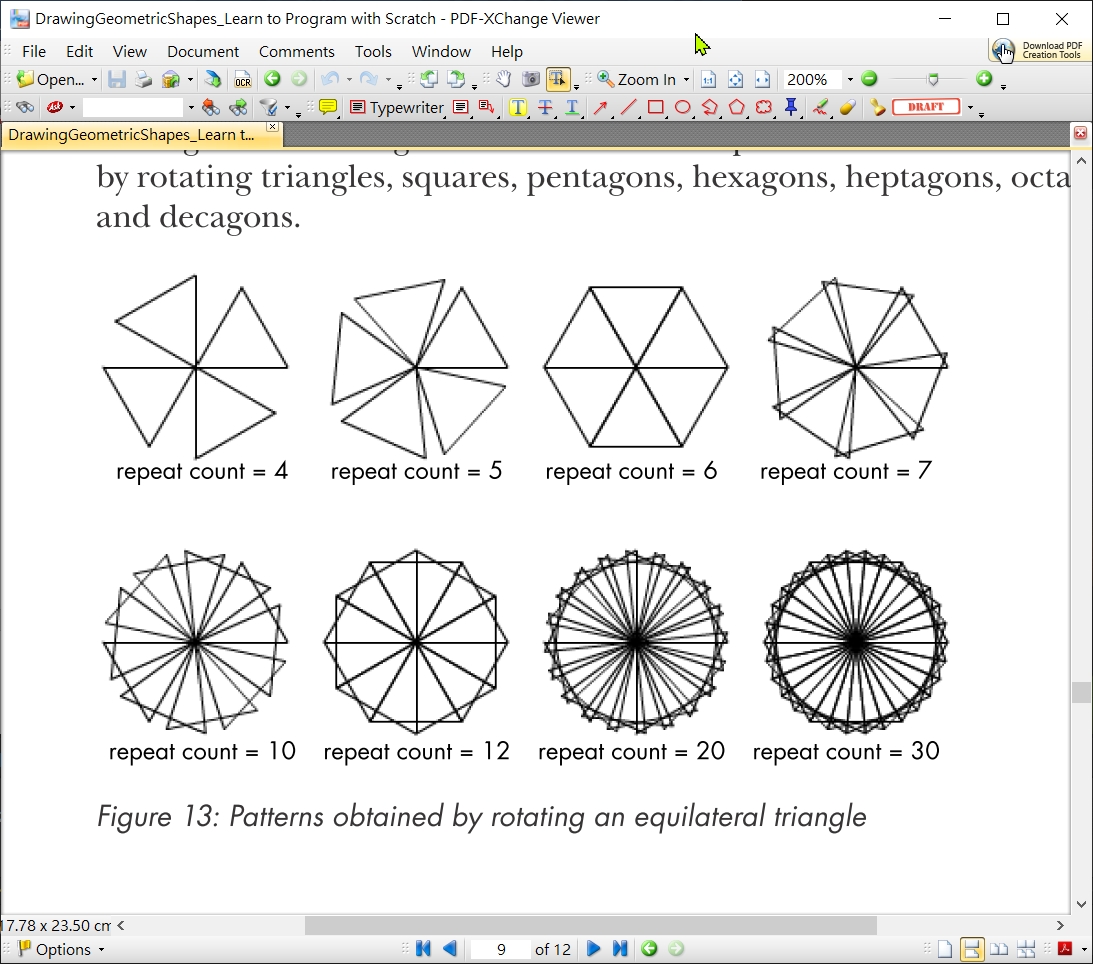
Task: Run OCR on the current page
Action: (x=242, y=79)
